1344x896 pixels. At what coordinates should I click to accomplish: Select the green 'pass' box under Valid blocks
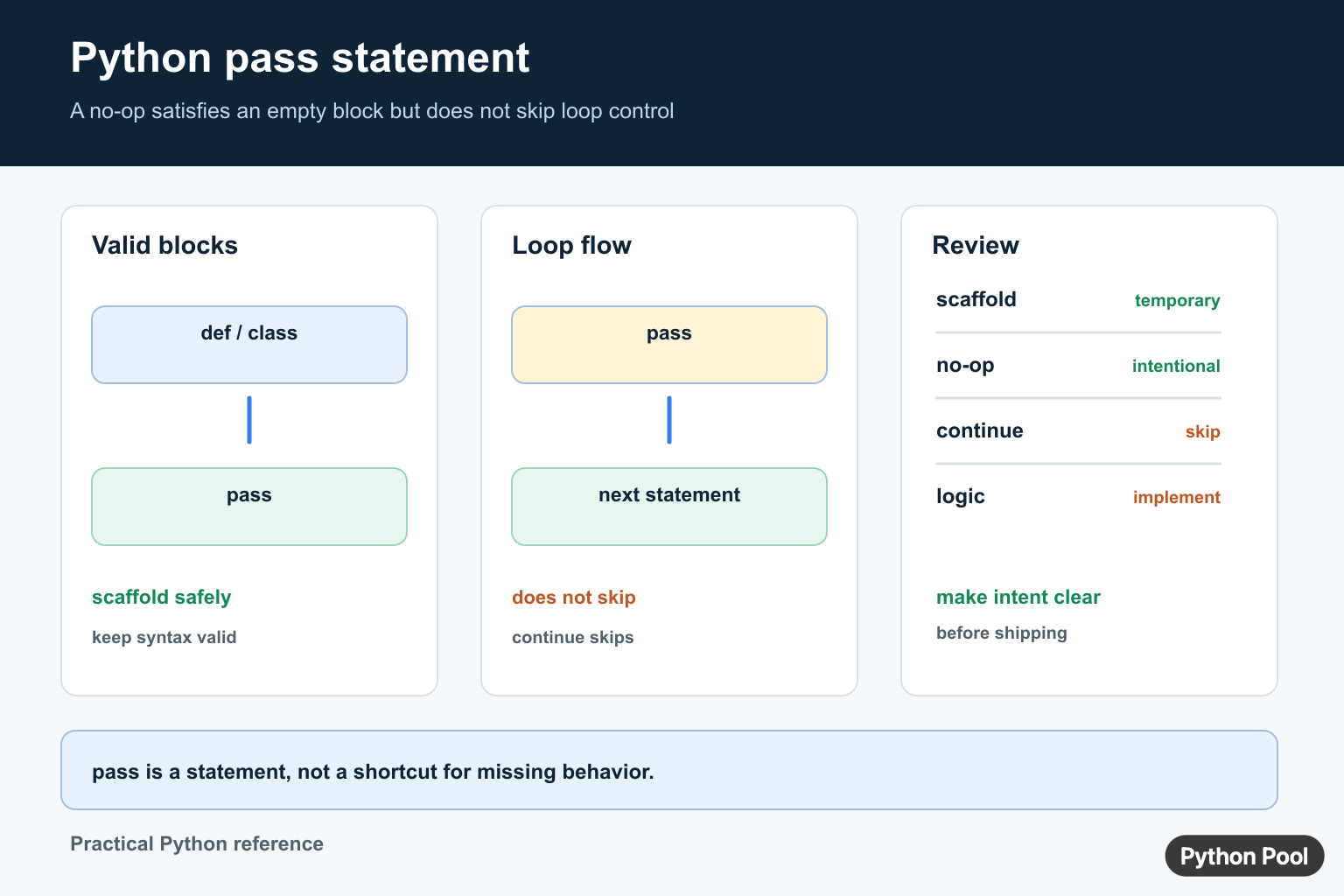249,507
